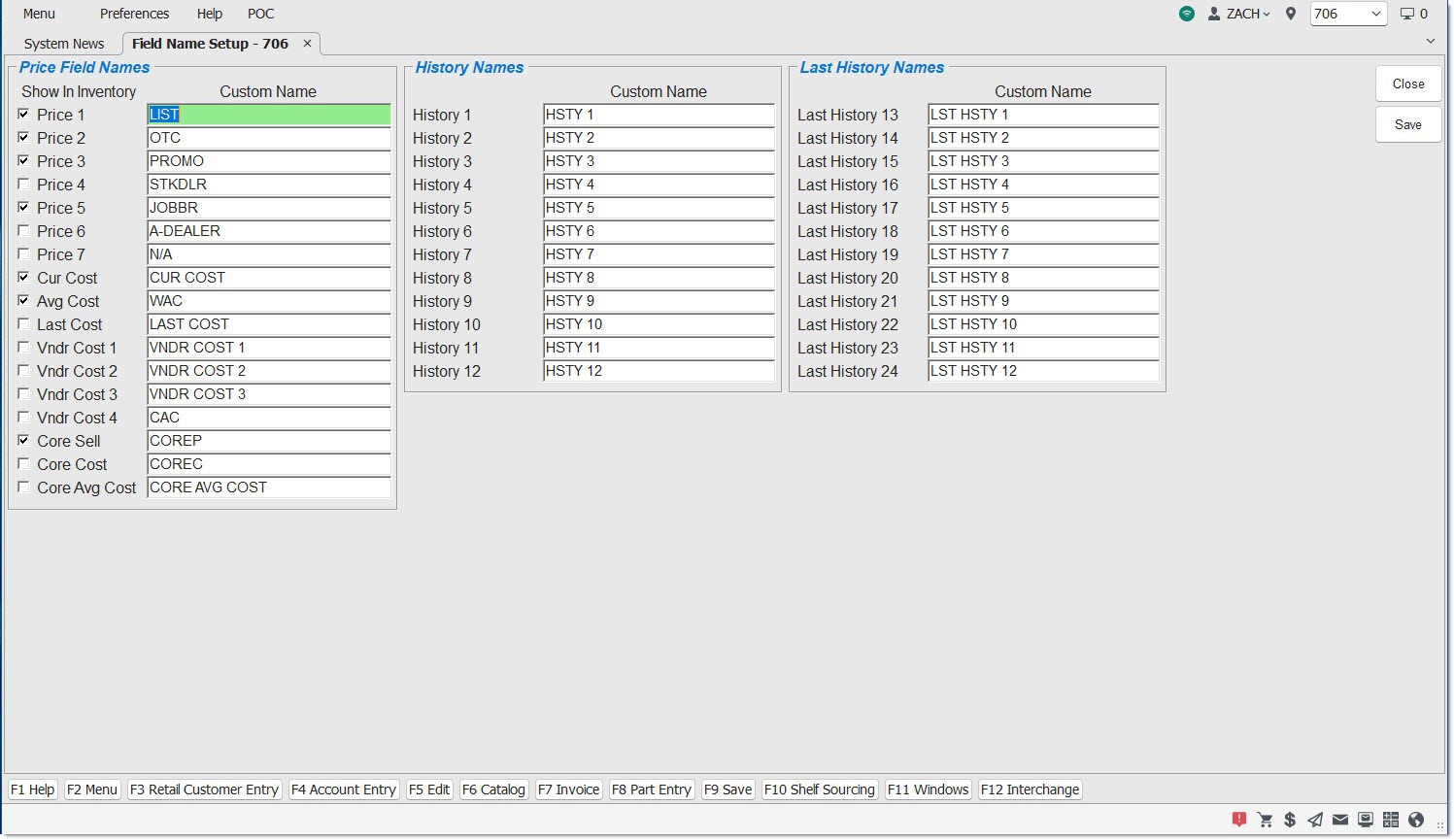1454x840 pixels.
Task: Expand the tab list chevron at right
Action: [1430, 41]
